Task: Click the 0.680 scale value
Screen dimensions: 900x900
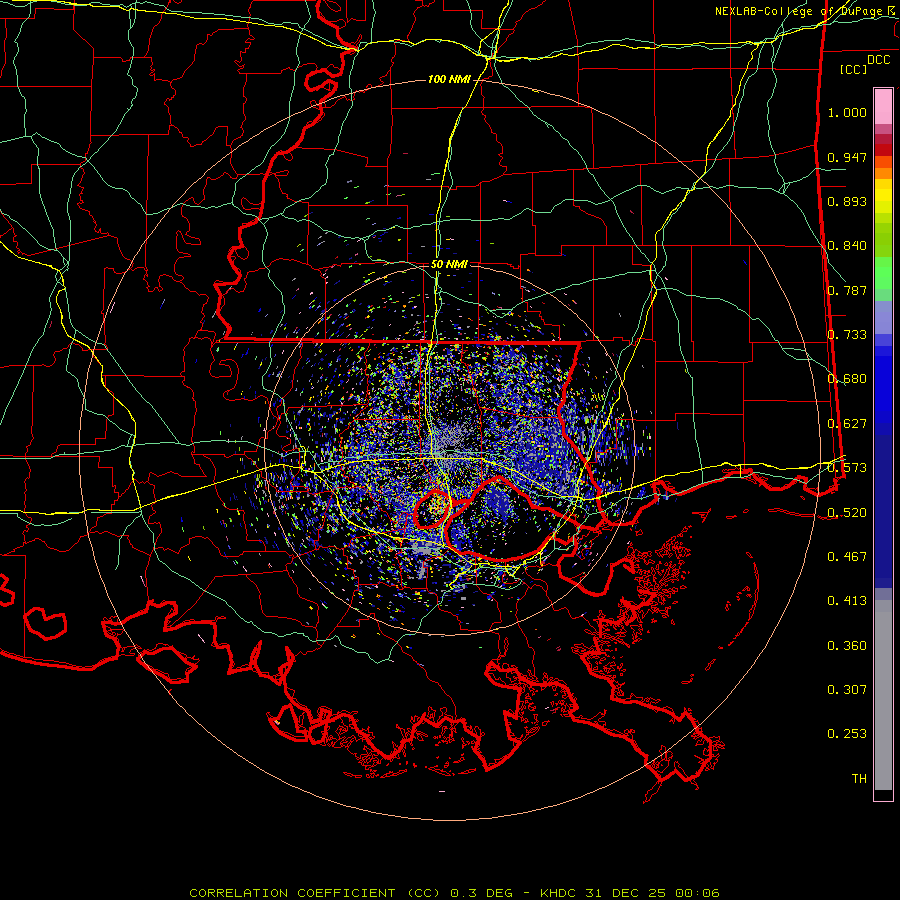Action: (847, 379)
